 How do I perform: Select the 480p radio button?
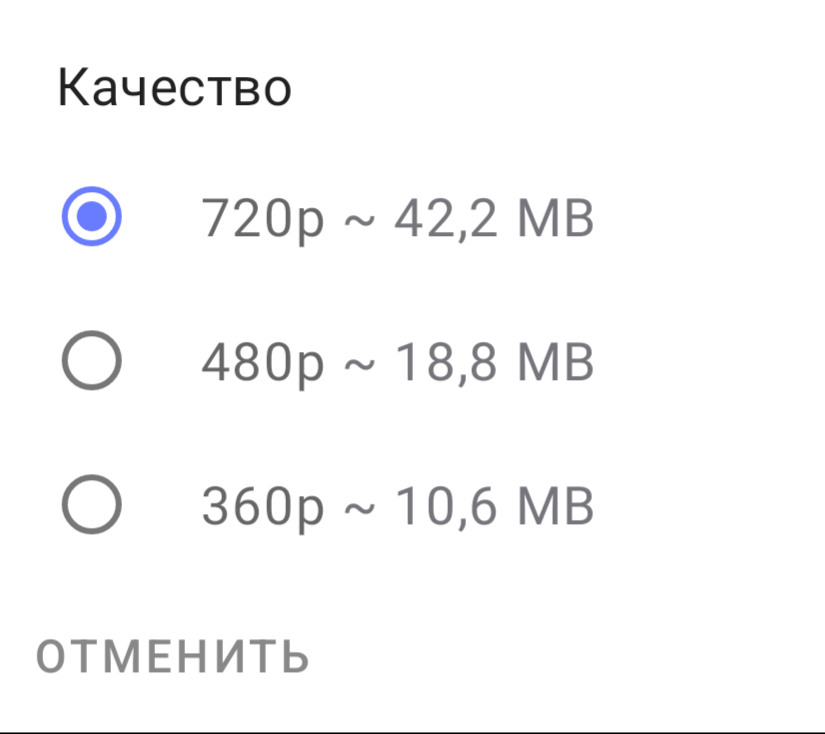tap(92, 361)
